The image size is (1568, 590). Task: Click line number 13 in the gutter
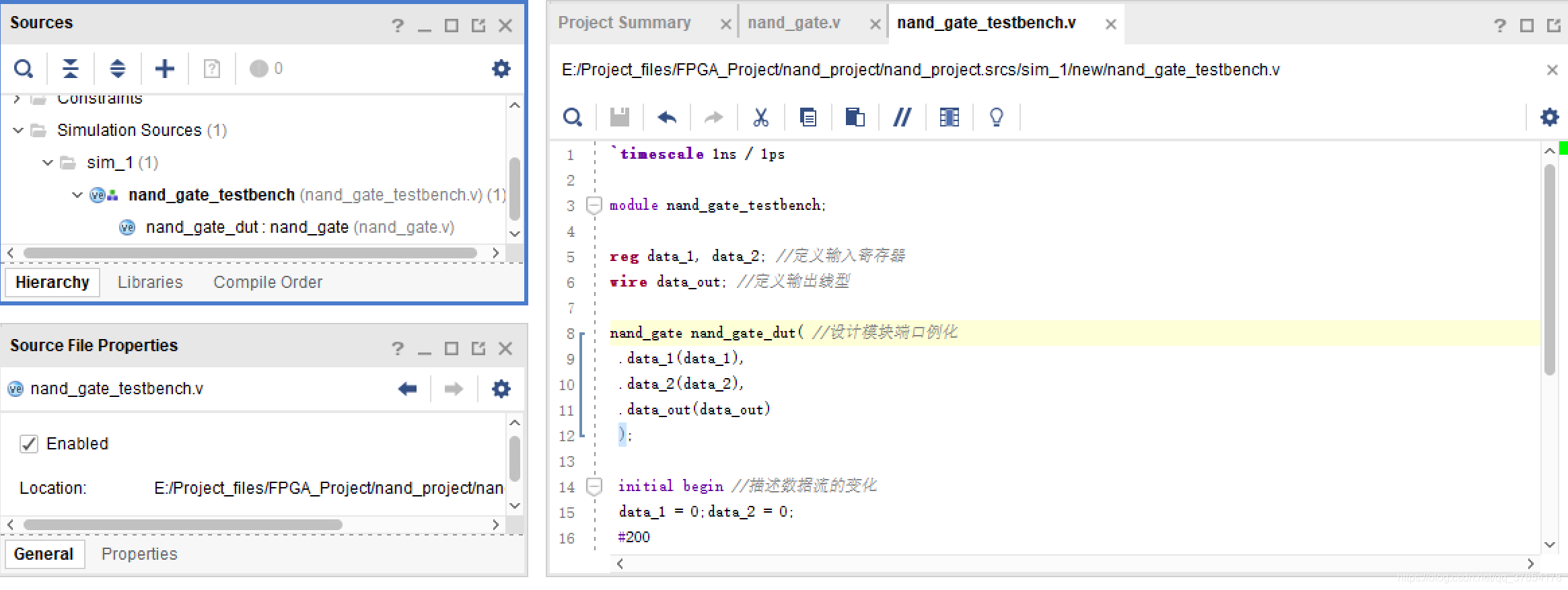tap(567, 462)
